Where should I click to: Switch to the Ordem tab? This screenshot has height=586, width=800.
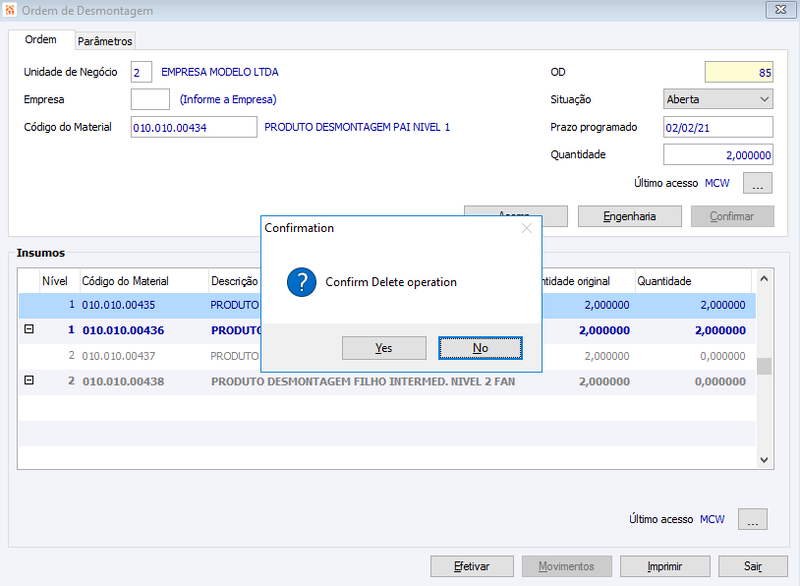click(41, 40)
